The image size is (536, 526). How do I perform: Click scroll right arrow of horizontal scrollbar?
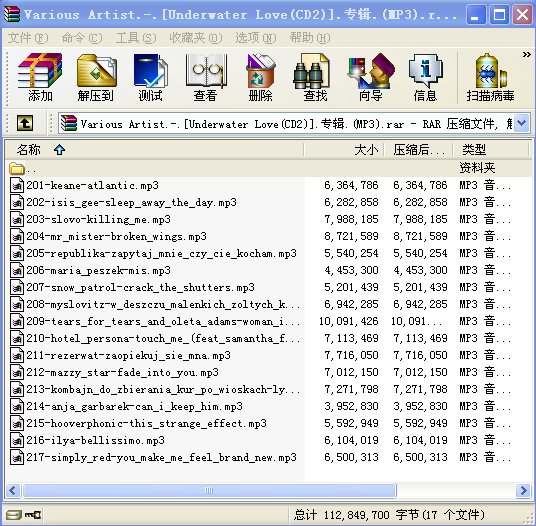(x=523, y=491)
